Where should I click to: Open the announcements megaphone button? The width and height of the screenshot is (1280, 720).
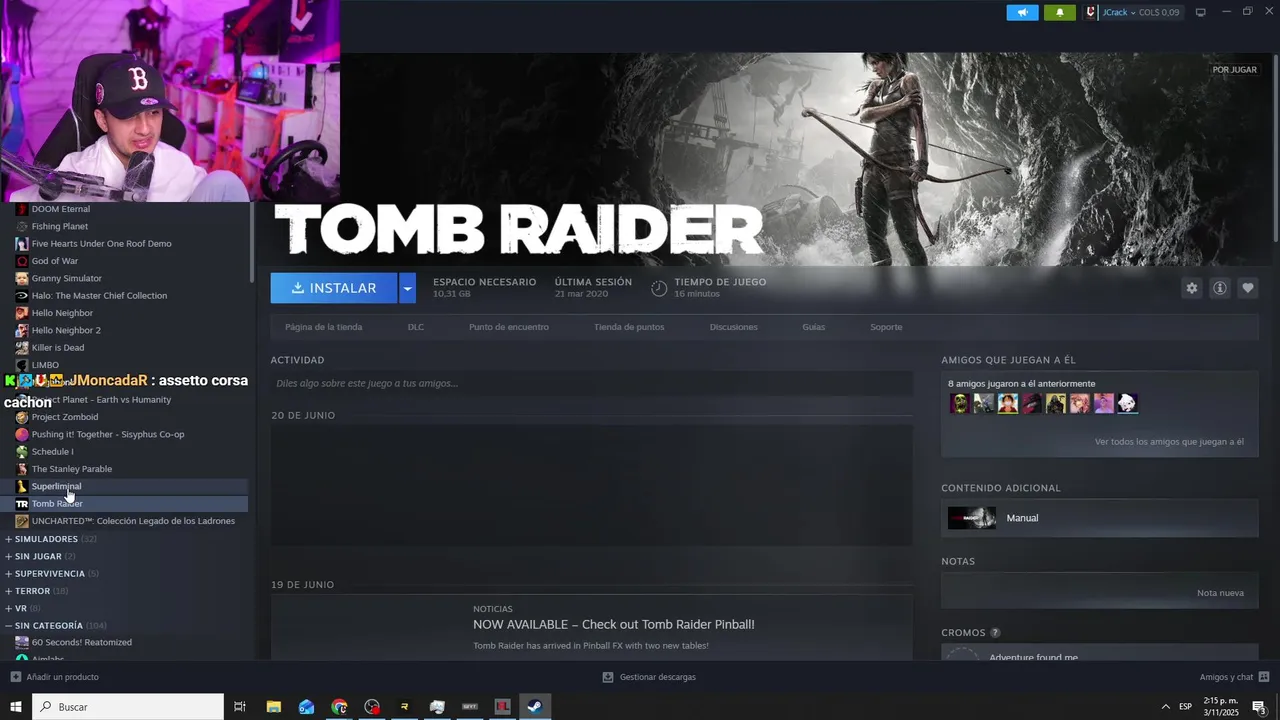click(x=1022, y=12)
